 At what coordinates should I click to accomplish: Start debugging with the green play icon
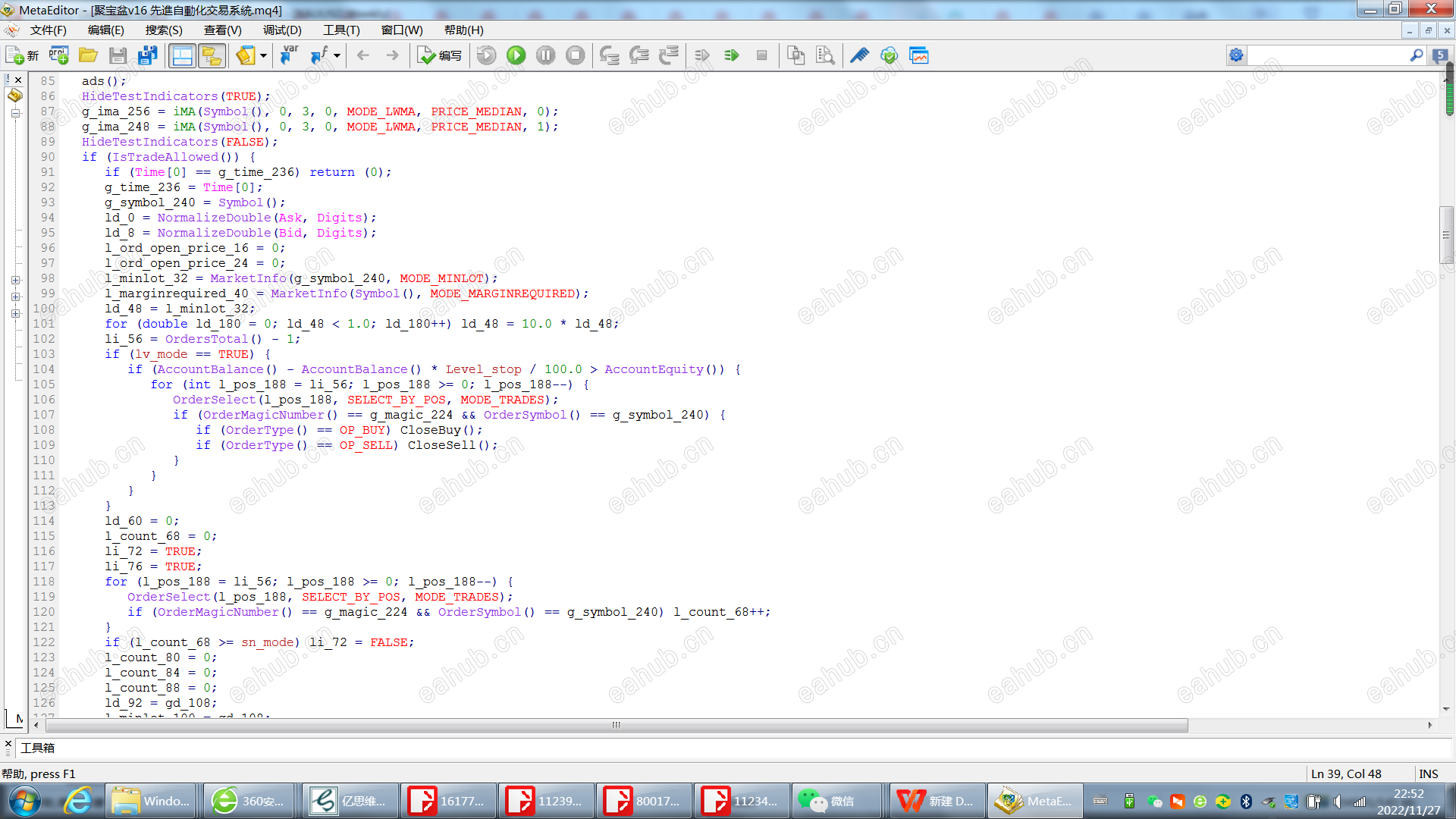tap(516, 55)
